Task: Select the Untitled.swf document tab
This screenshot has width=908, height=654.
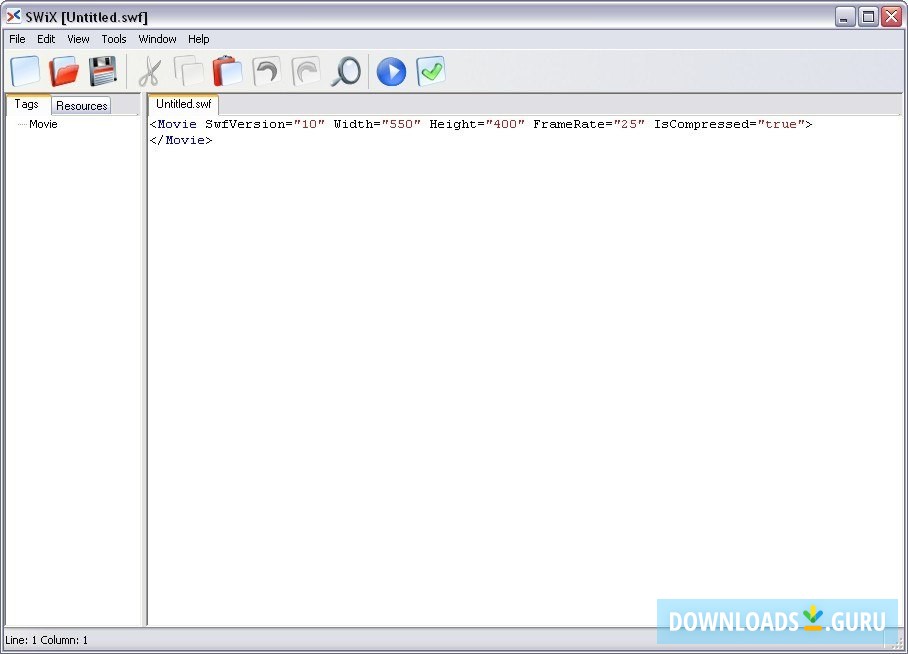Action: [x=184, y=104]
